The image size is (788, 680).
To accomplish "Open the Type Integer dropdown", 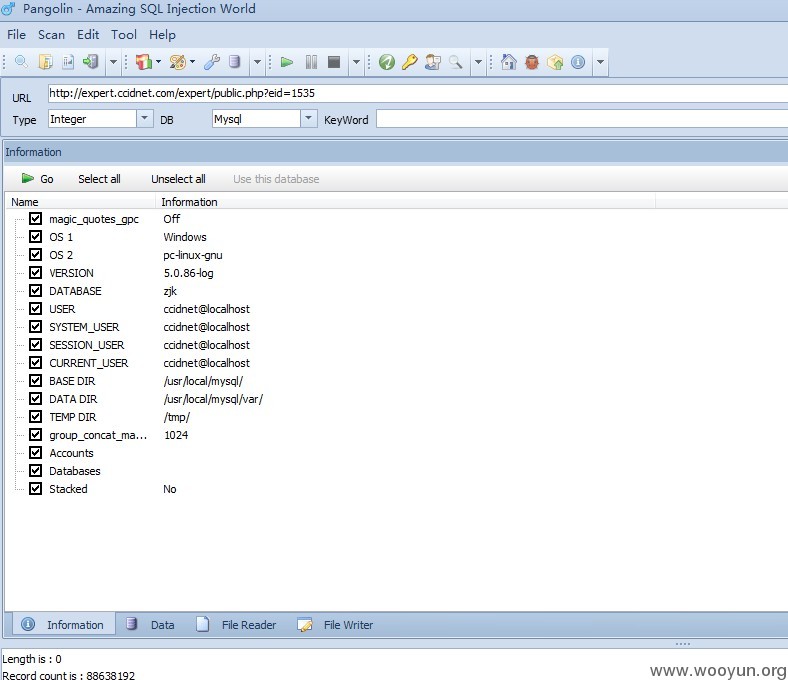I will click(x=145, y=119).
